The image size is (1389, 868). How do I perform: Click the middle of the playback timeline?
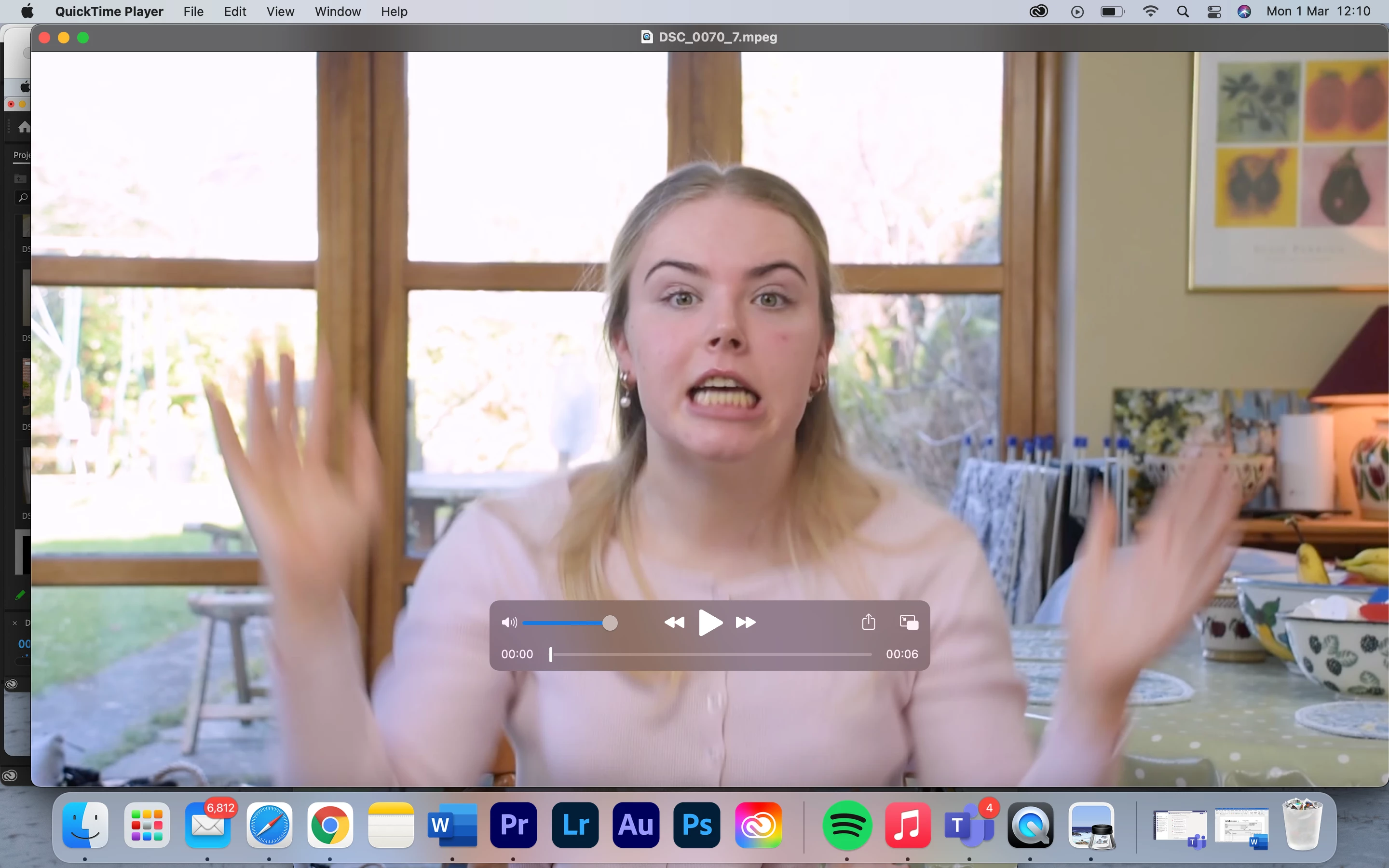coord(710,654)
